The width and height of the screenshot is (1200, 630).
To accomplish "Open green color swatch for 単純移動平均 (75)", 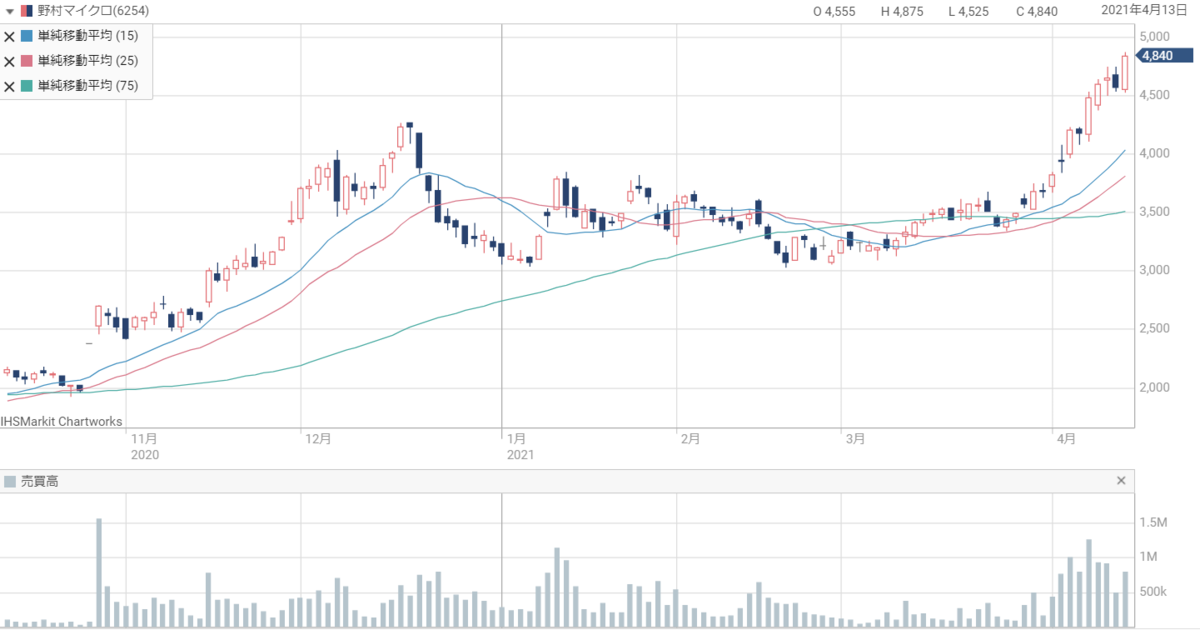I will point(27,87).
